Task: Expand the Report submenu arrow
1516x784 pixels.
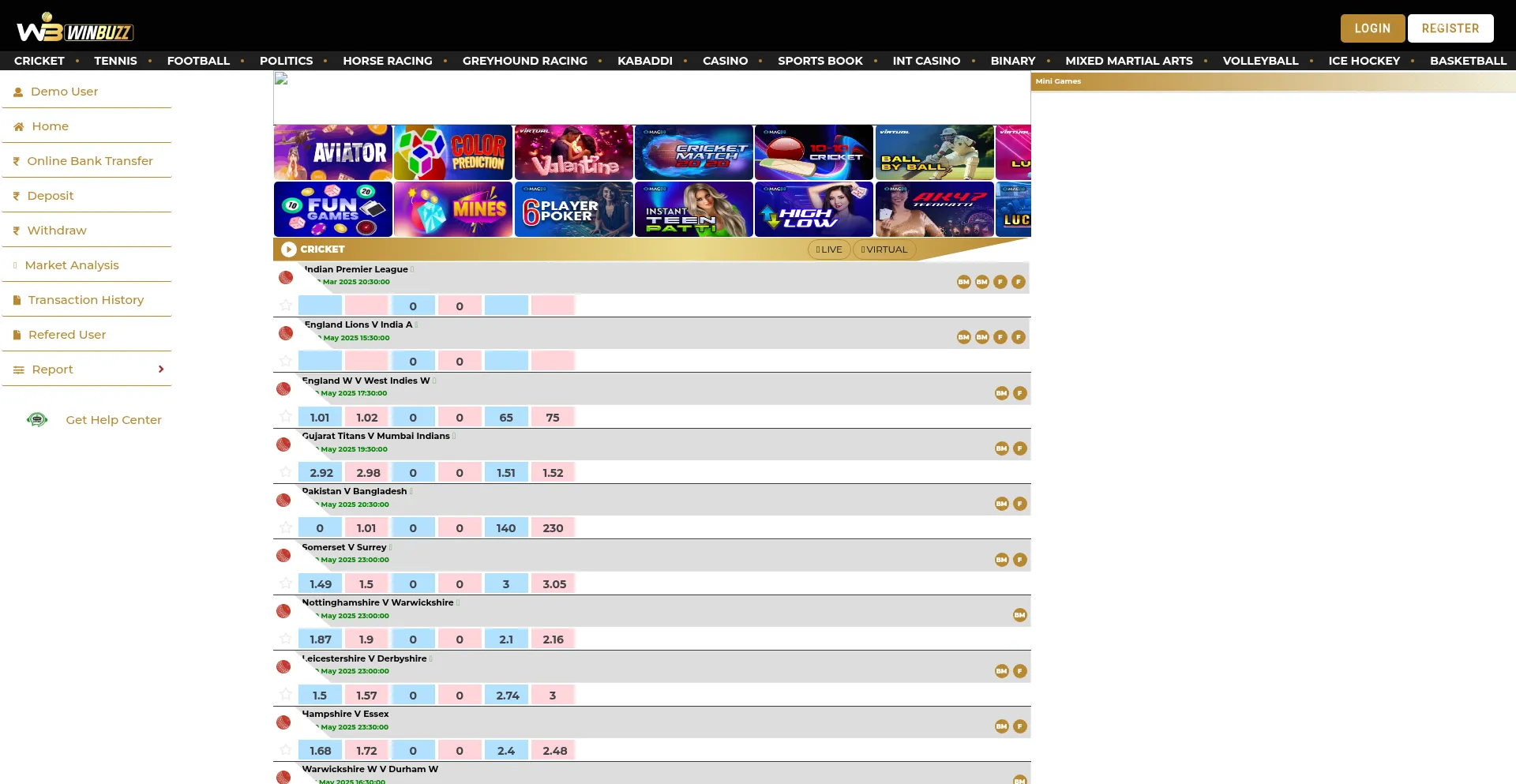Action: (161, 369)
